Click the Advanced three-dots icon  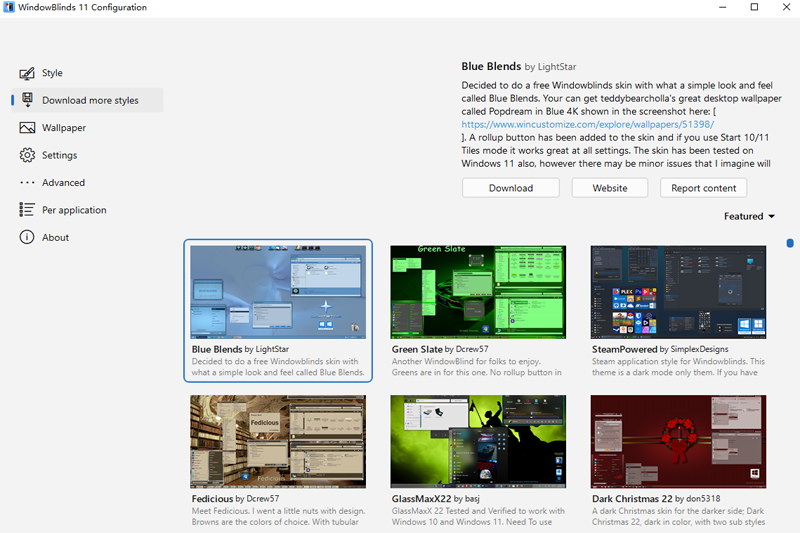coord(27,183)
